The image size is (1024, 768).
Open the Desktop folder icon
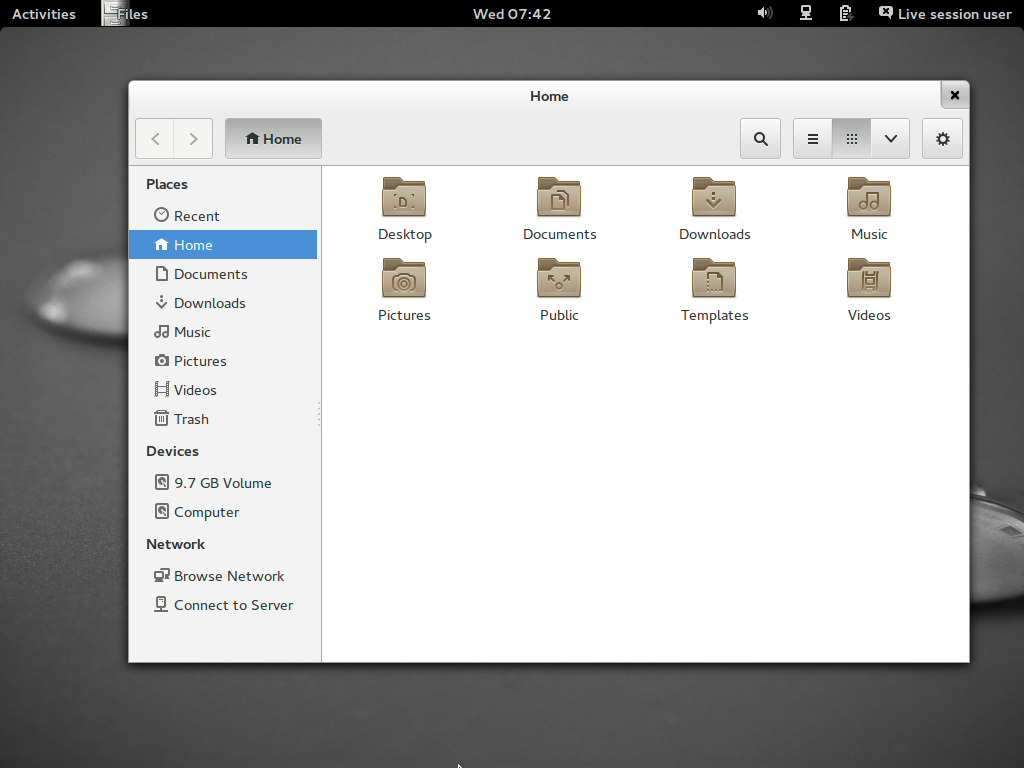click(404, 197)
